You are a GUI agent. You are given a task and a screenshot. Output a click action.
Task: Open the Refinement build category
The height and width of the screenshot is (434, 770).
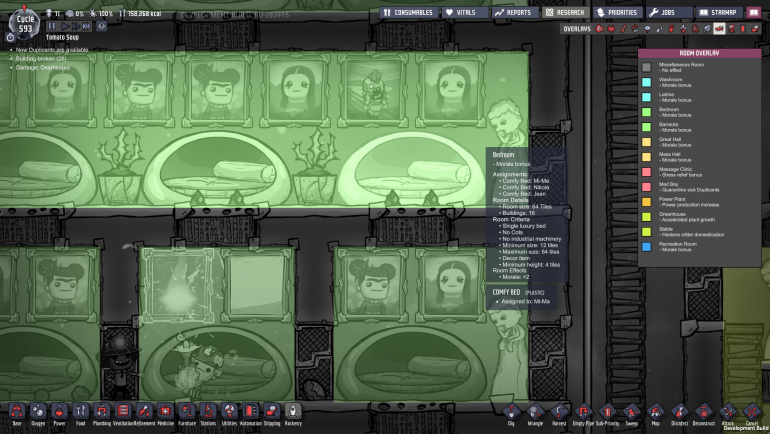click(144, 411)
